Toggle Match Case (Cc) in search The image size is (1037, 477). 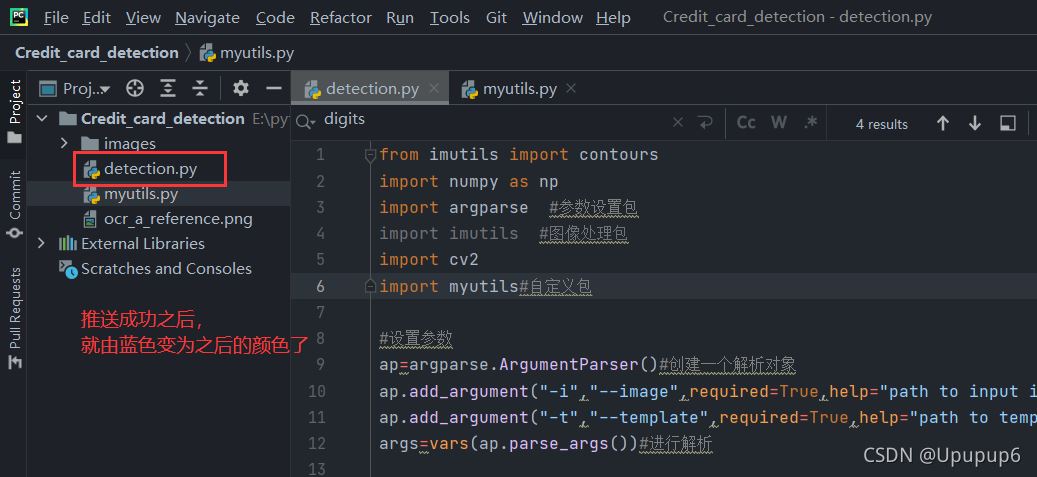pyautogui.click(x=746, y=122)
